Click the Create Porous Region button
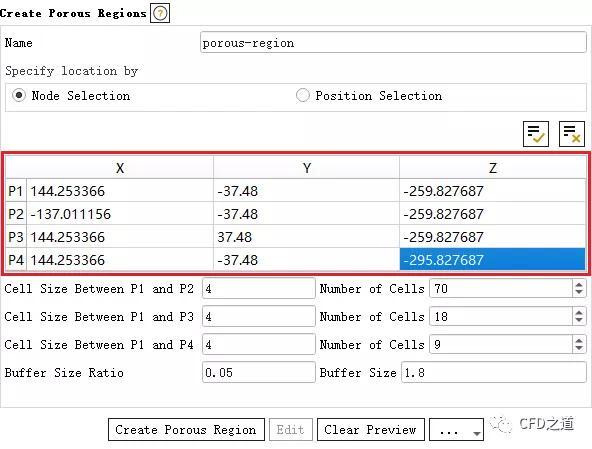The height and width of the screenshot is (449, 592). pyautogui.click(x=186, y=429)
